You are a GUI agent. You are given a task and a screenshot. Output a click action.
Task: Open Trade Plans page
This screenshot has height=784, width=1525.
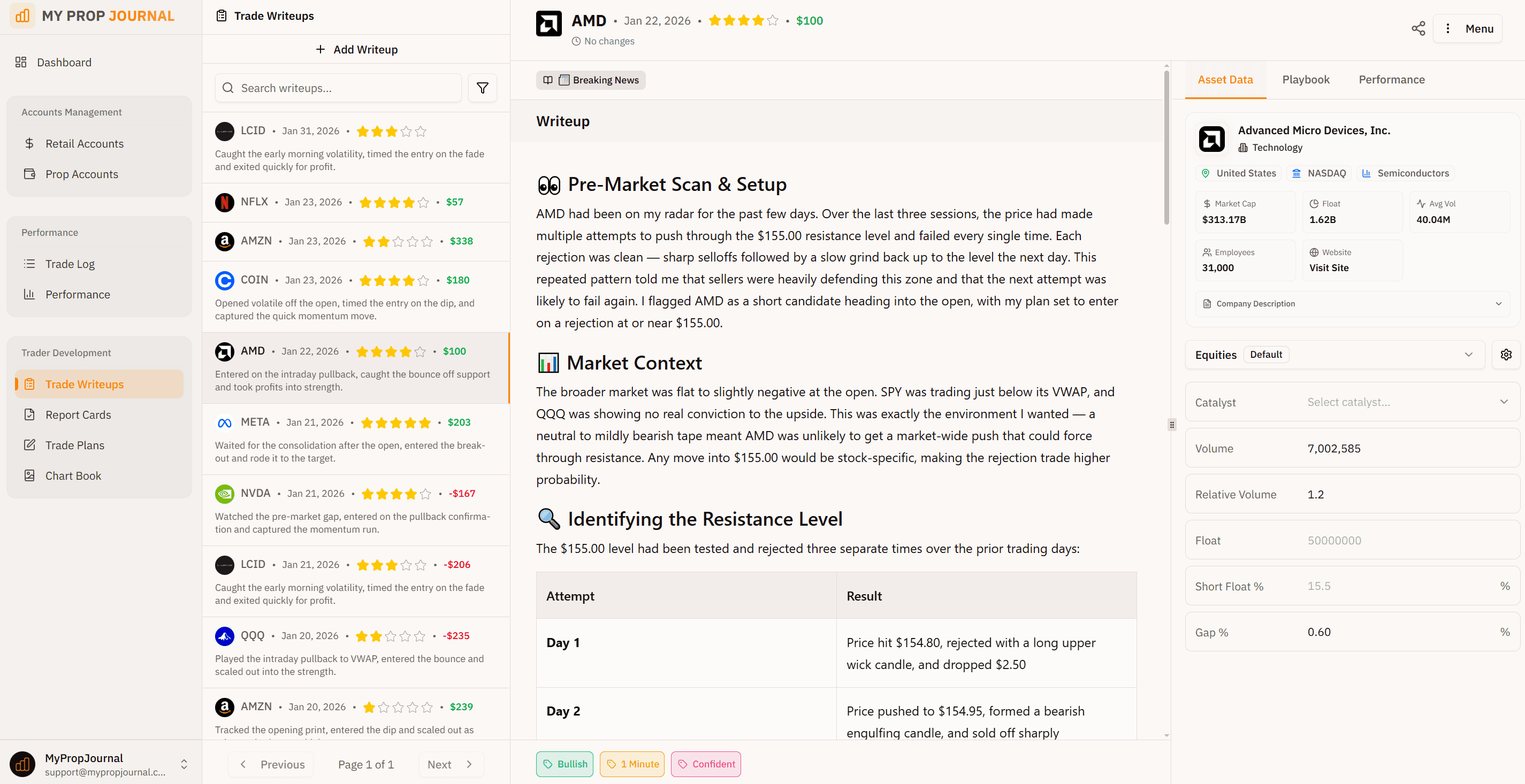pos(100,445)
